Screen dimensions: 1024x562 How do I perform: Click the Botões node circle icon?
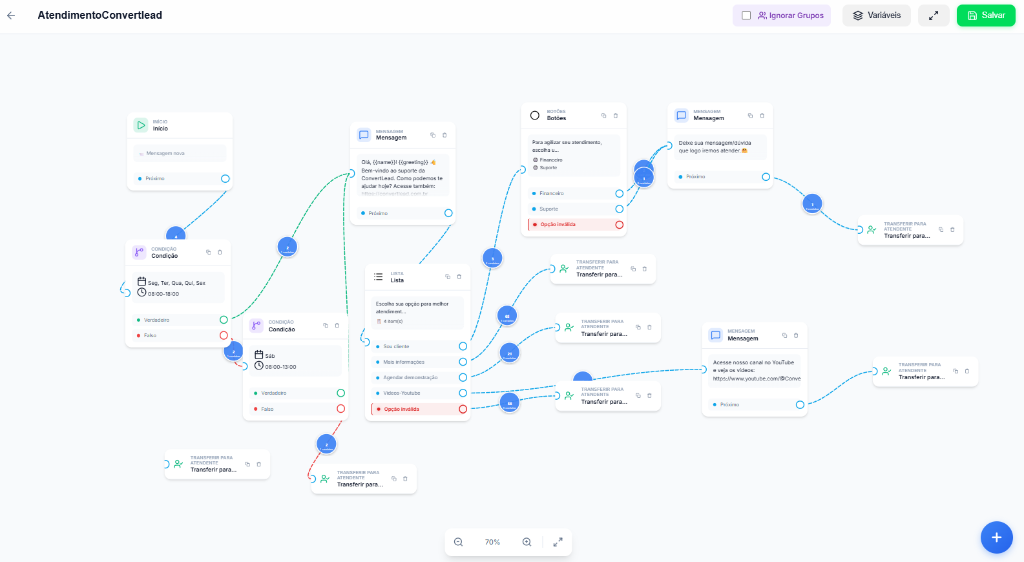(535, 116)
